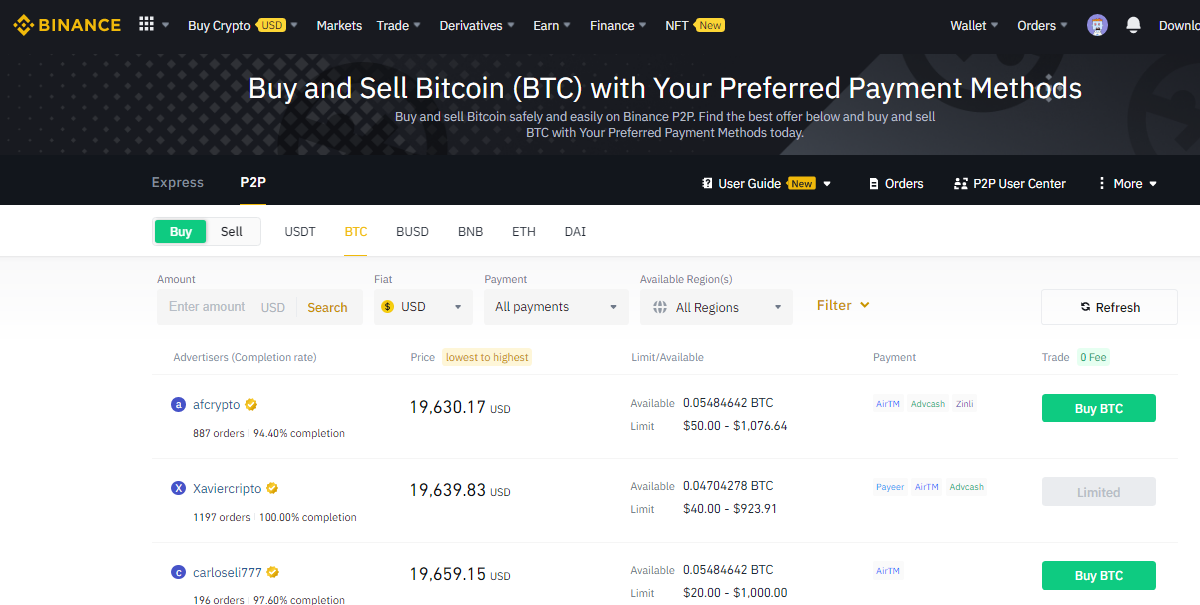This screenshot has height=605, width=1200.
Task: Click the Limited button for Xaviercripto
Action: tap(1099, 492)
